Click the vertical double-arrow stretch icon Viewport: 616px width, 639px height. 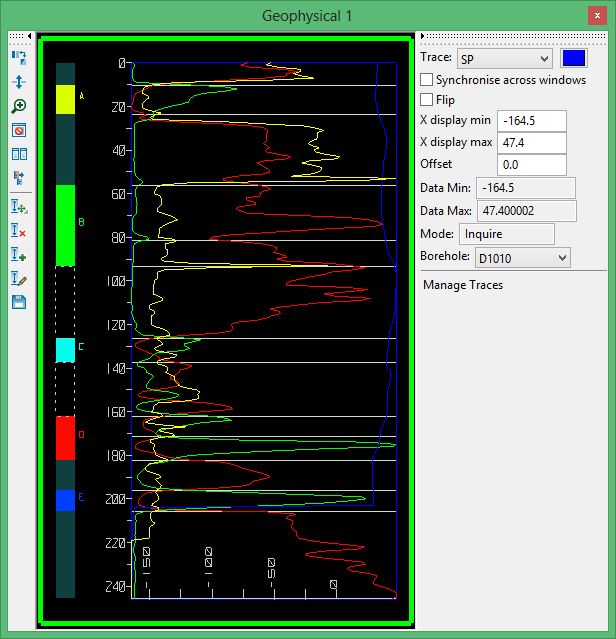pyautogui.click(x=18, y=82)
